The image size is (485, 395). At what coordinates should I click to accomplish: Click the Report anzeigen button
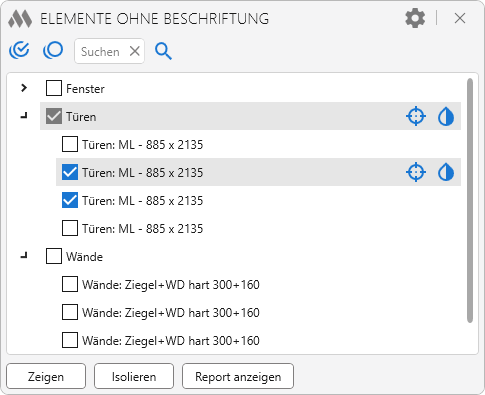(238, 376)
